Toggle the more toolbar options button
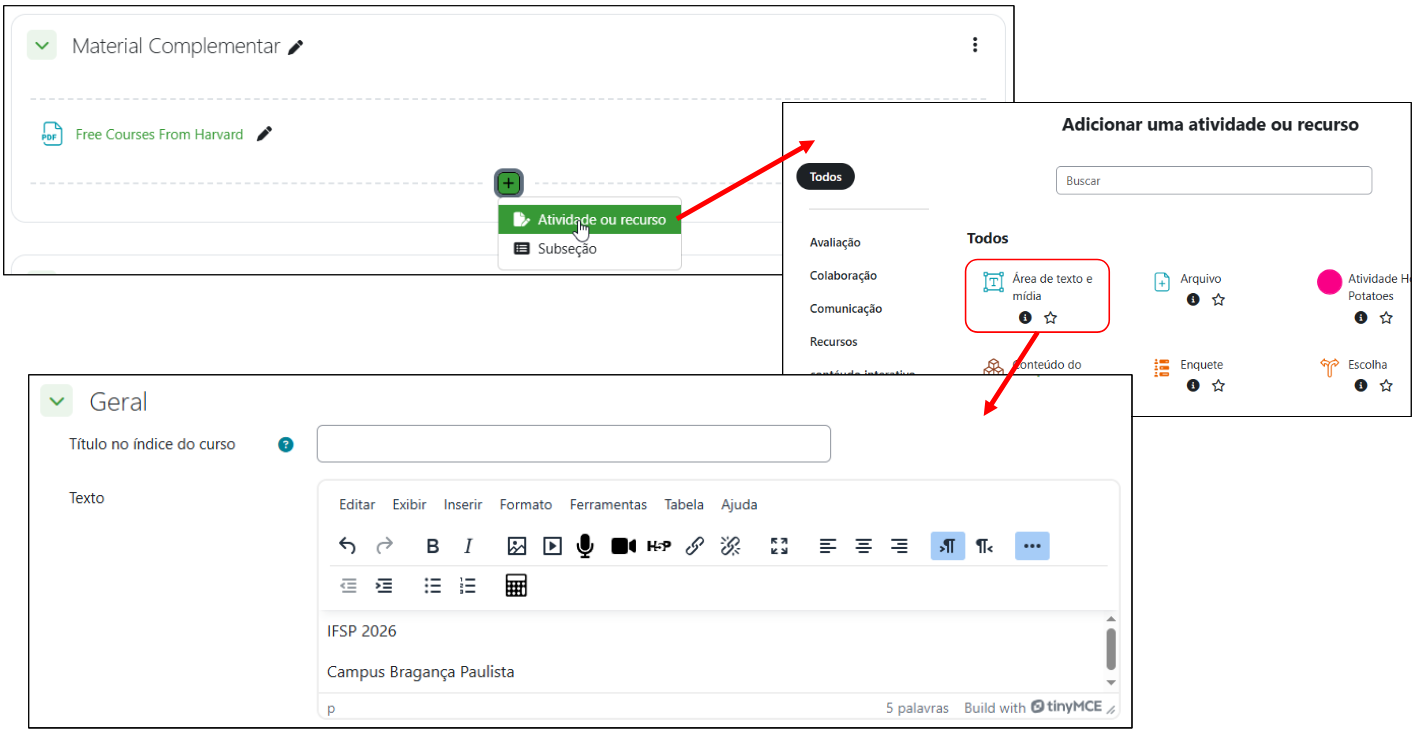 (x=1033, y=546)
